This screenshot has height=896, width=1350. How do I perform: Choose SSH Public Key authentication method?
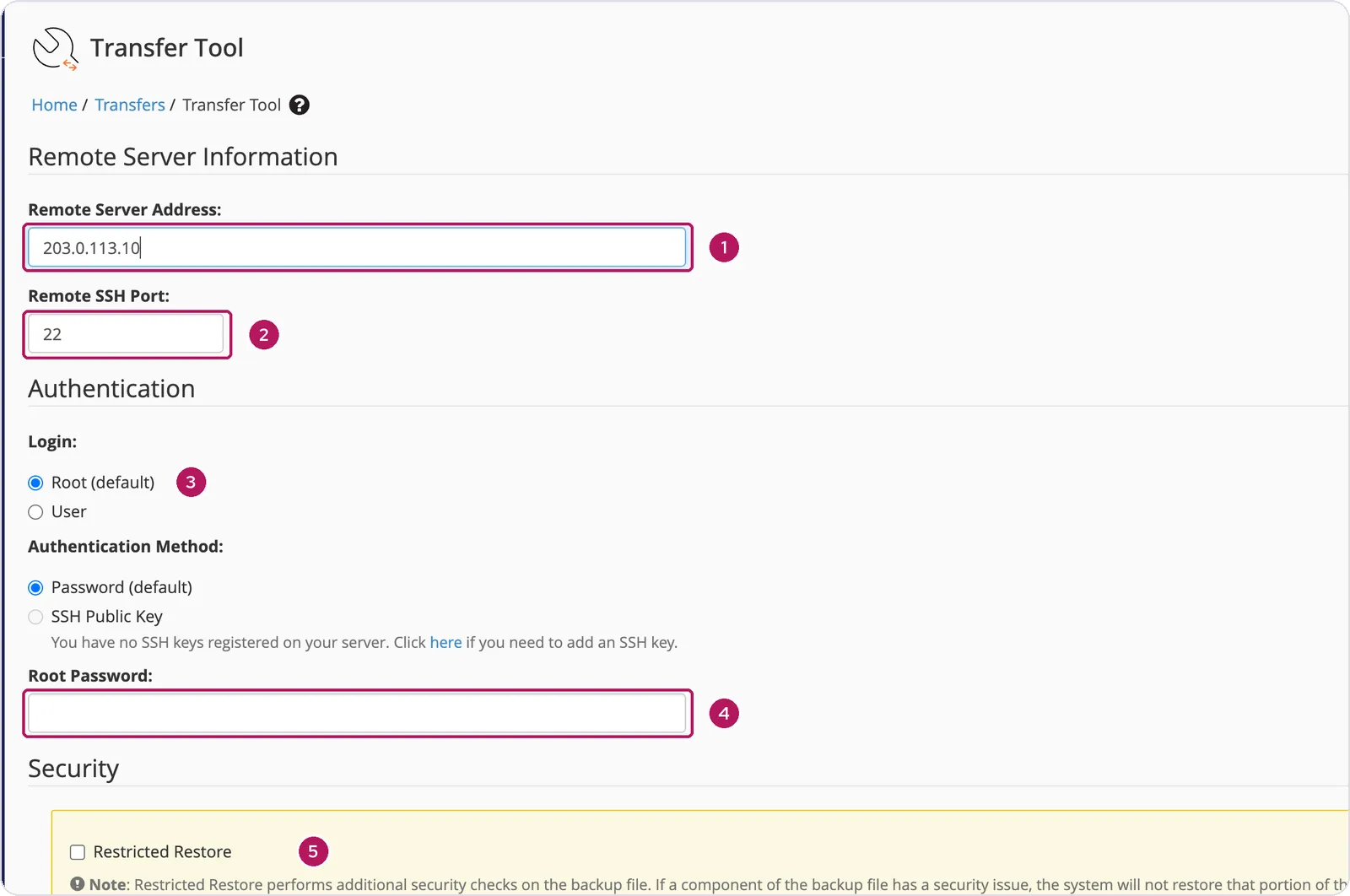point(35,617)
